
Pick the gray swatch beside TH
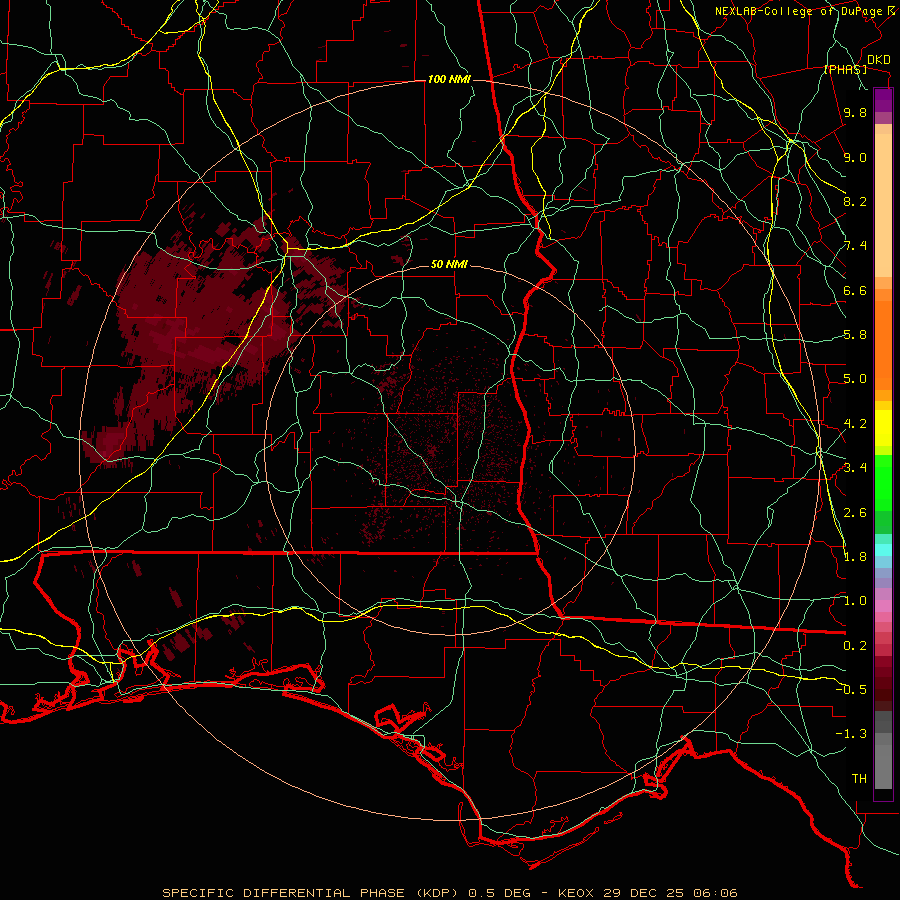coord(883,766)
